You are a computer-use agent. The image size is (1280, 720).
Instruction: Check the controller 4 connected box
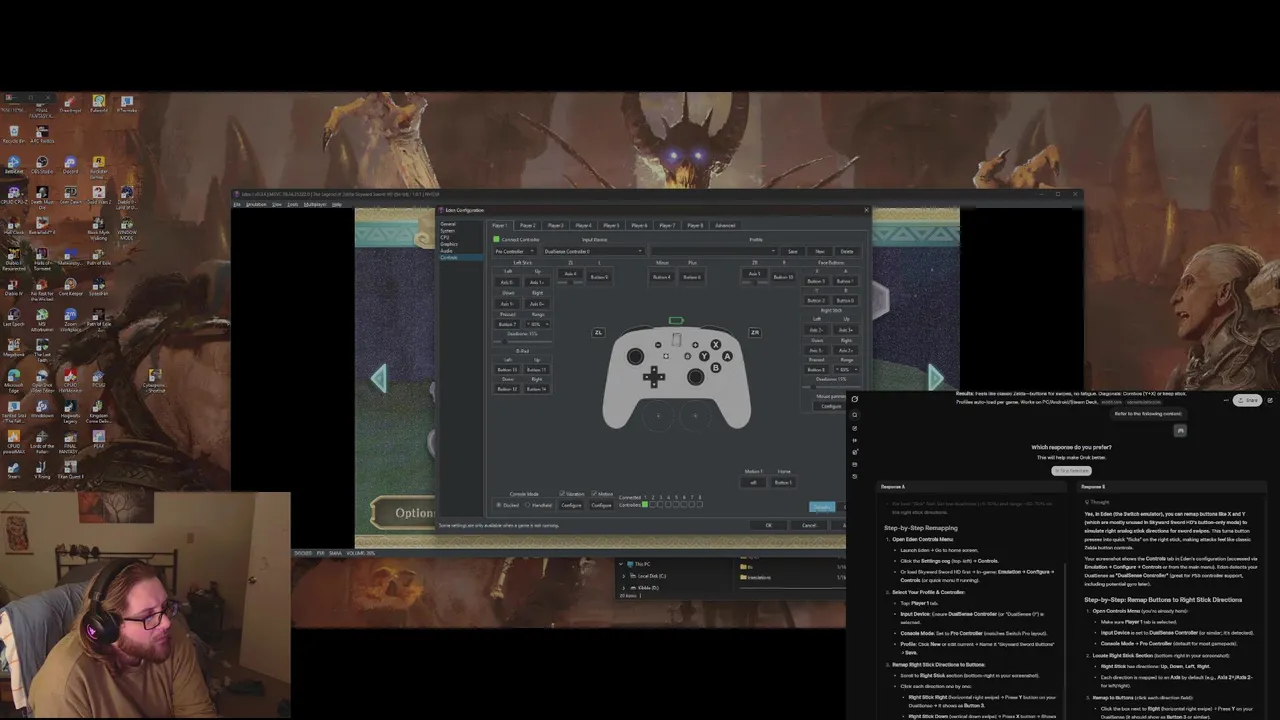tap(668, 504)
